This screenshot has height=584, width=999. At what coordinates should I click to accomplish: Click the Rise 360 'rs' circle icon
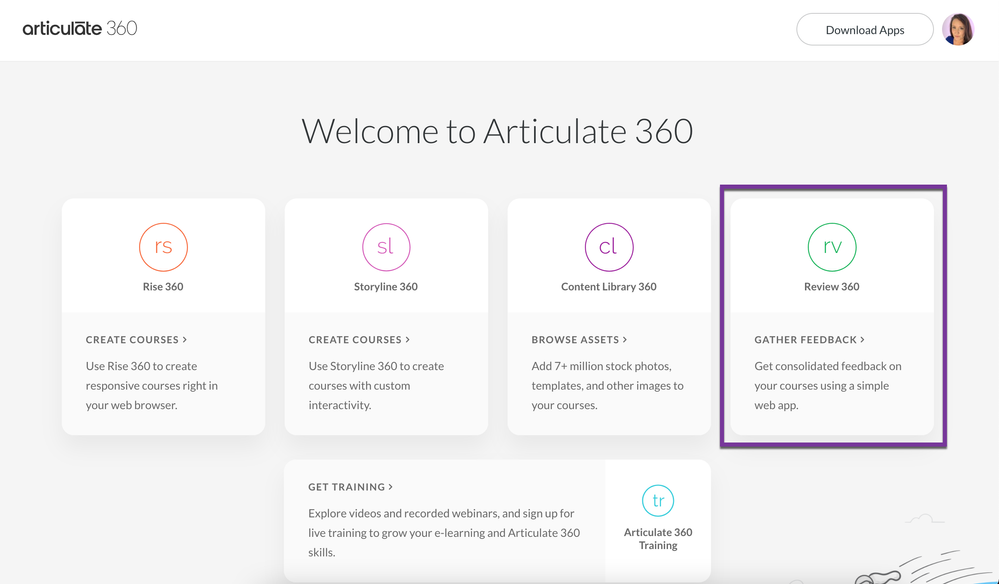[x=163, y=247]
